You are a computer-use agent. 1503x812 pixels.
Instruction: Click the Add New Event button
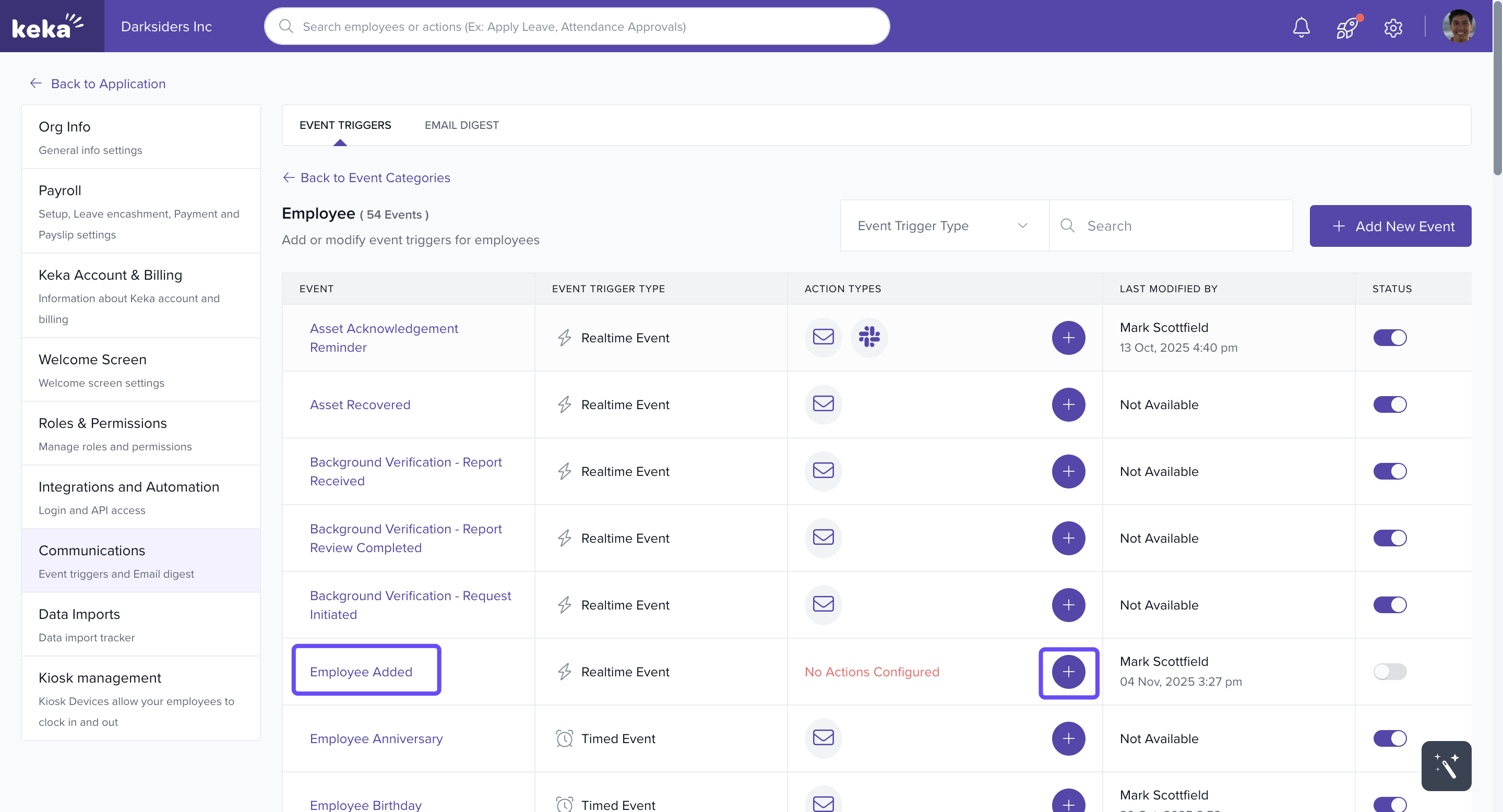click(1390, 226)
